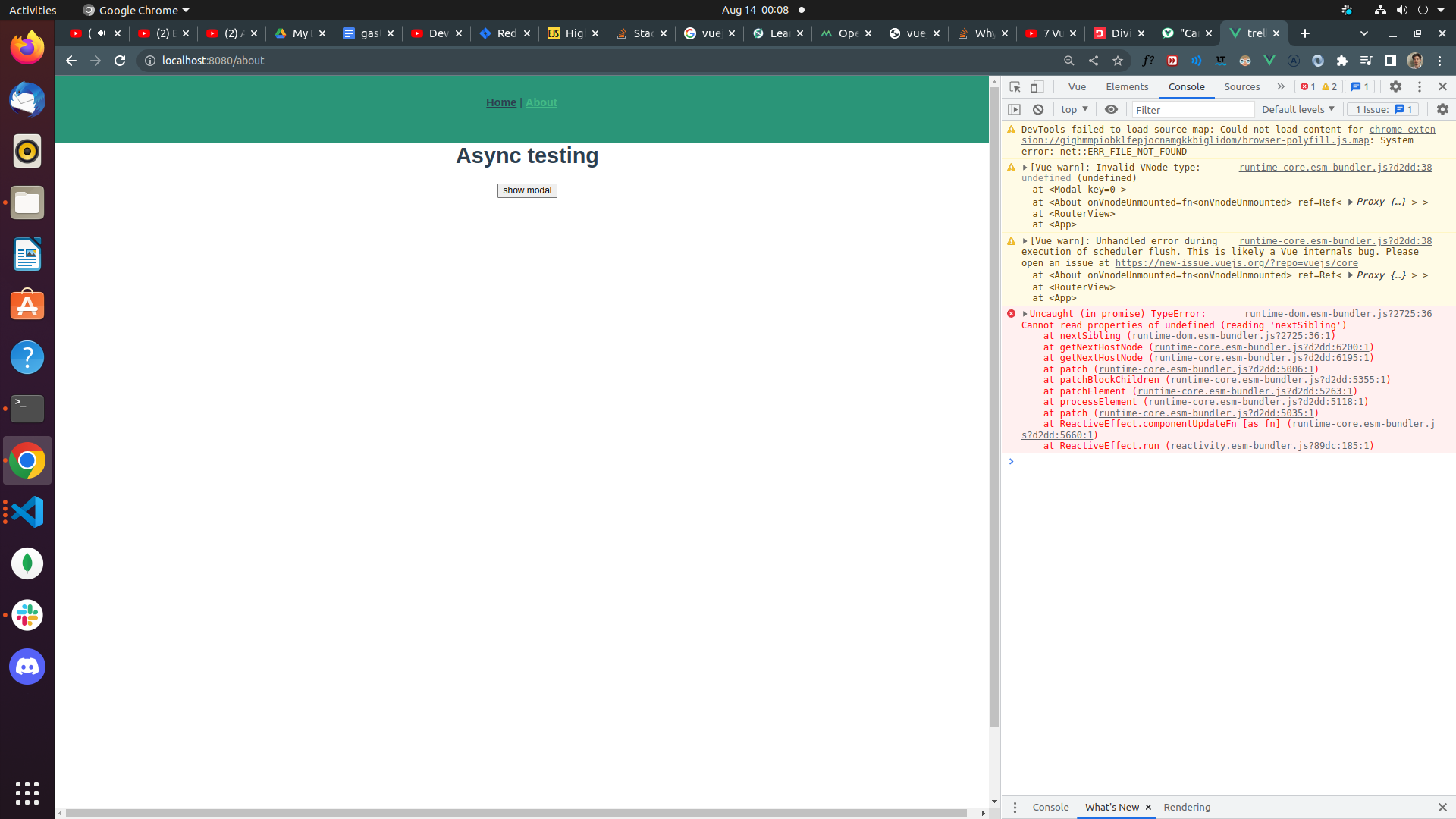Select the Console tab in DevTools

(1186, 86)
